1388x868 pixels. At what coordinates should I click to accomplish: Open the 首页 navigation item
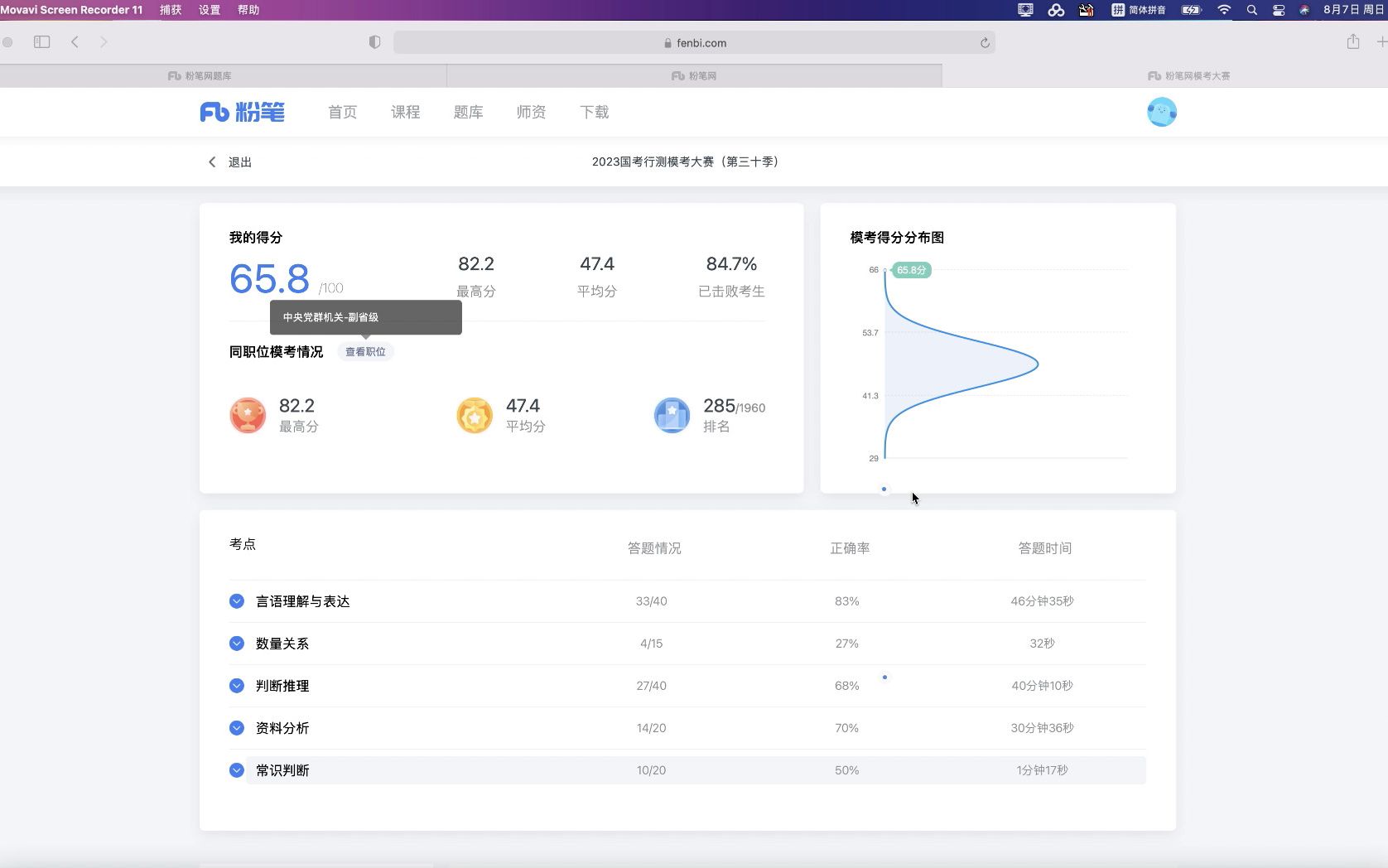click(x=342, y=112)
